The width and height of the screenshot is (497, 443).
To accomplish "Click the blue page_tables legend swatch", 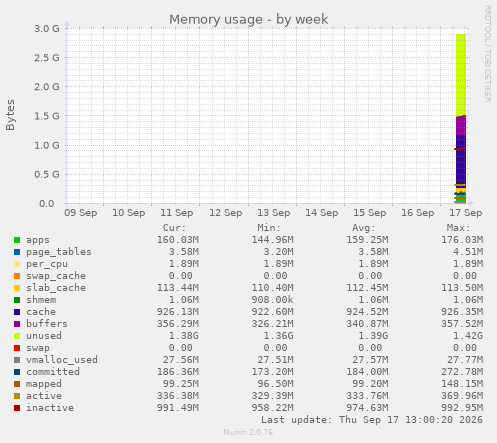I will (17, 252).
